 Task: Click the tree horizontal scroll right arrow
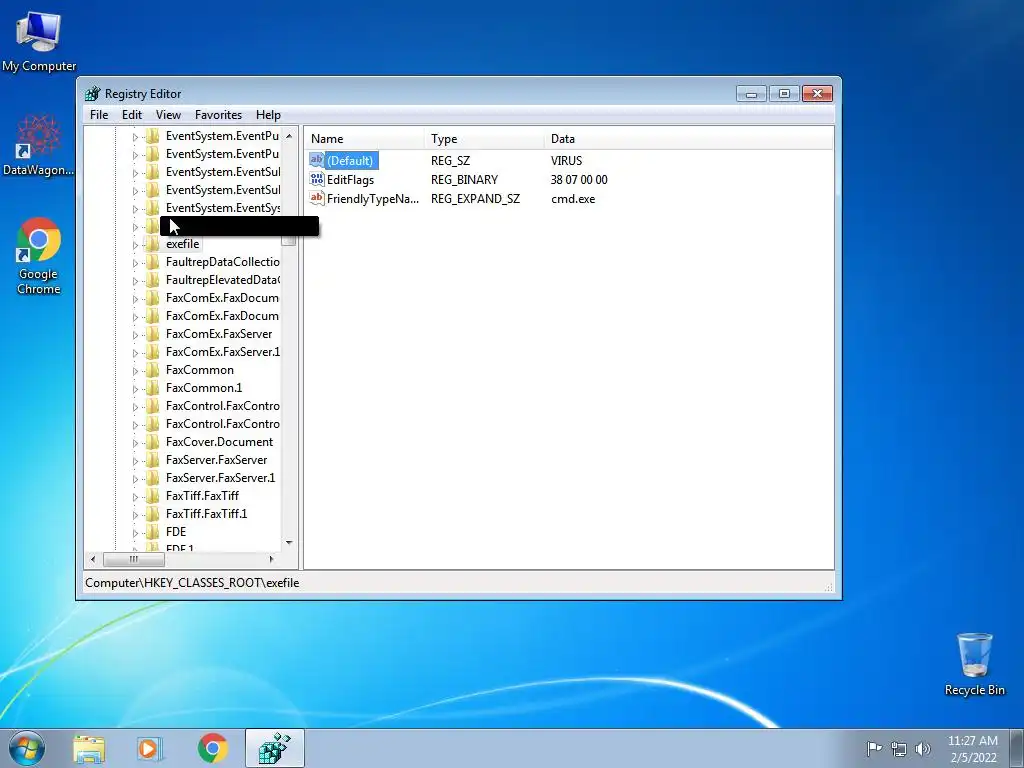(x=272, y=559)
